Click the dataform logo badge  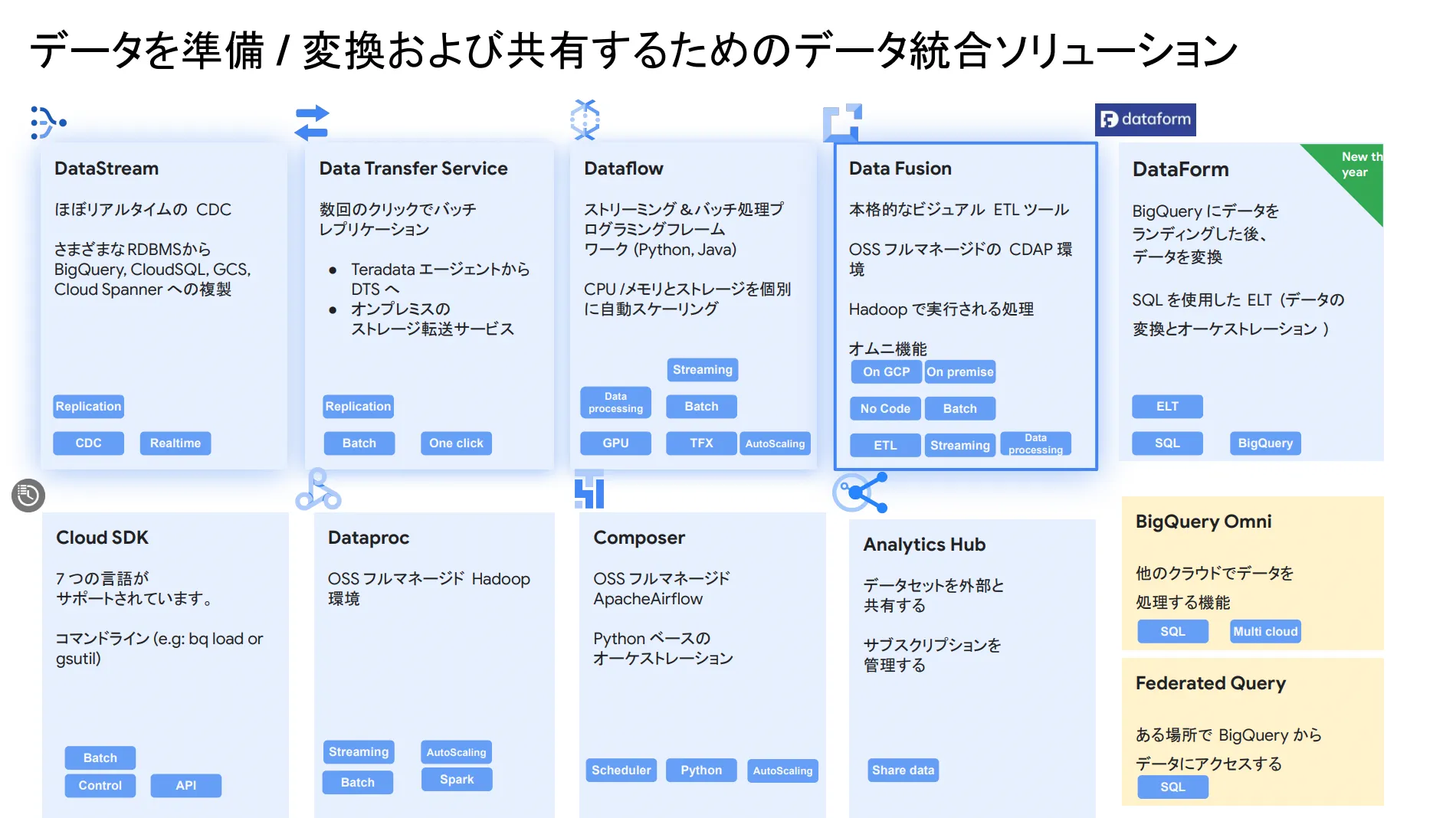pyautogui.click(x=1145, y=119)
